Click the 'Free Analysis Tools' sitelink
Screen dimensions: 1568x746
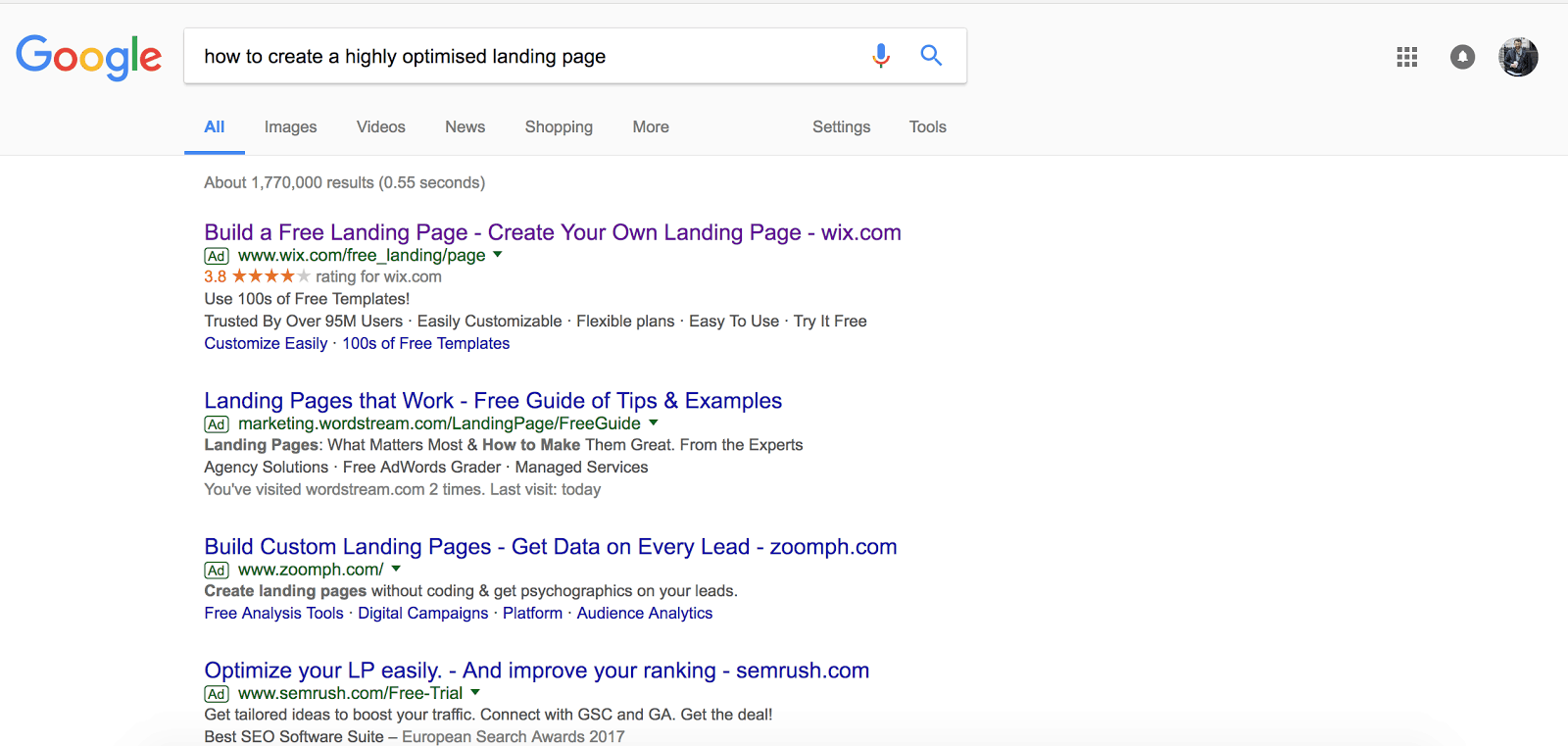(x=273, y=613)
